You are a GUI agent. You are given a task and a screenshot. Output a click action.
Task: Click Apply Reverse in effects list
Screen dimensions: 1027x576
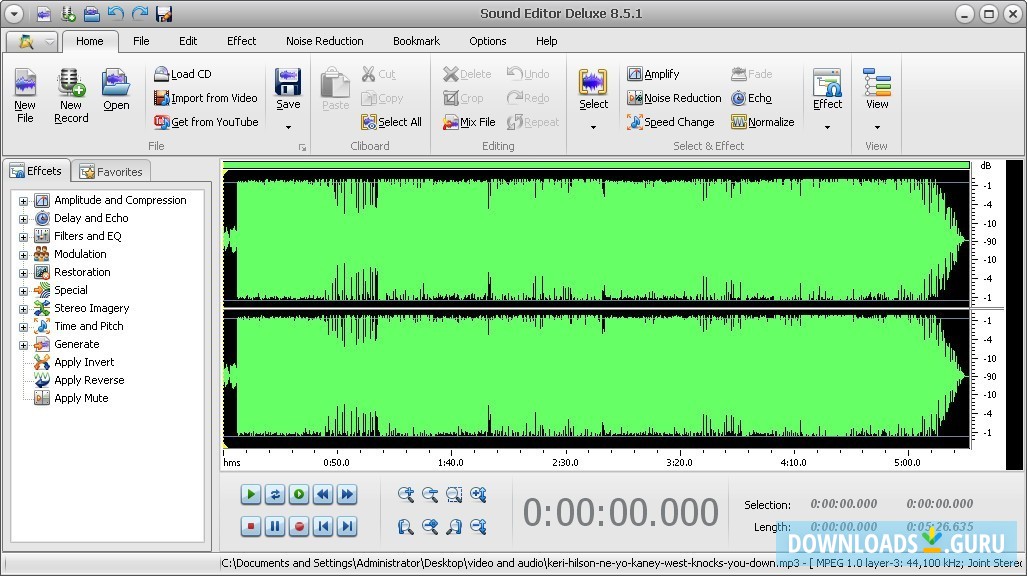tap(89, 380)
